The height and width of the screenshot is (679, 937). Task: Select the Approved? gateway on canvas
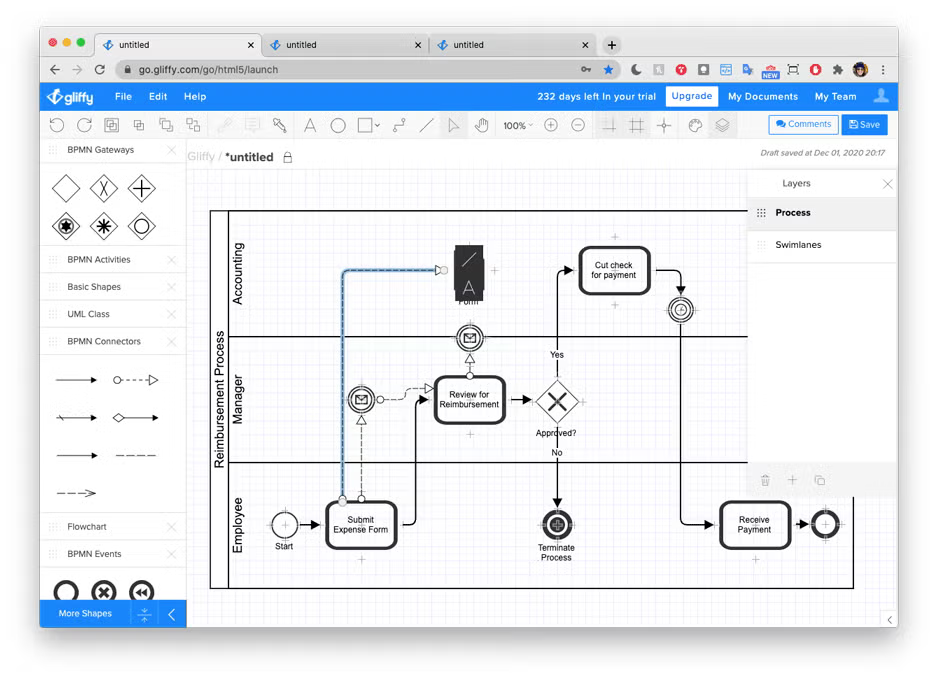pyautogui.click(x=557, y=402)
